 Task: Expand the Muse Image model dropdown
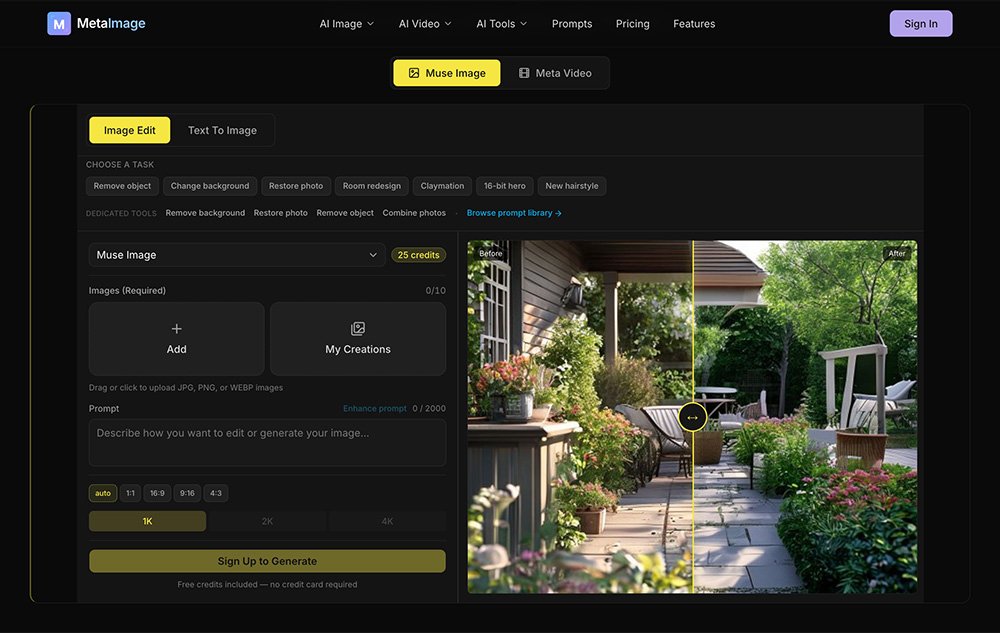click(237, 255)
